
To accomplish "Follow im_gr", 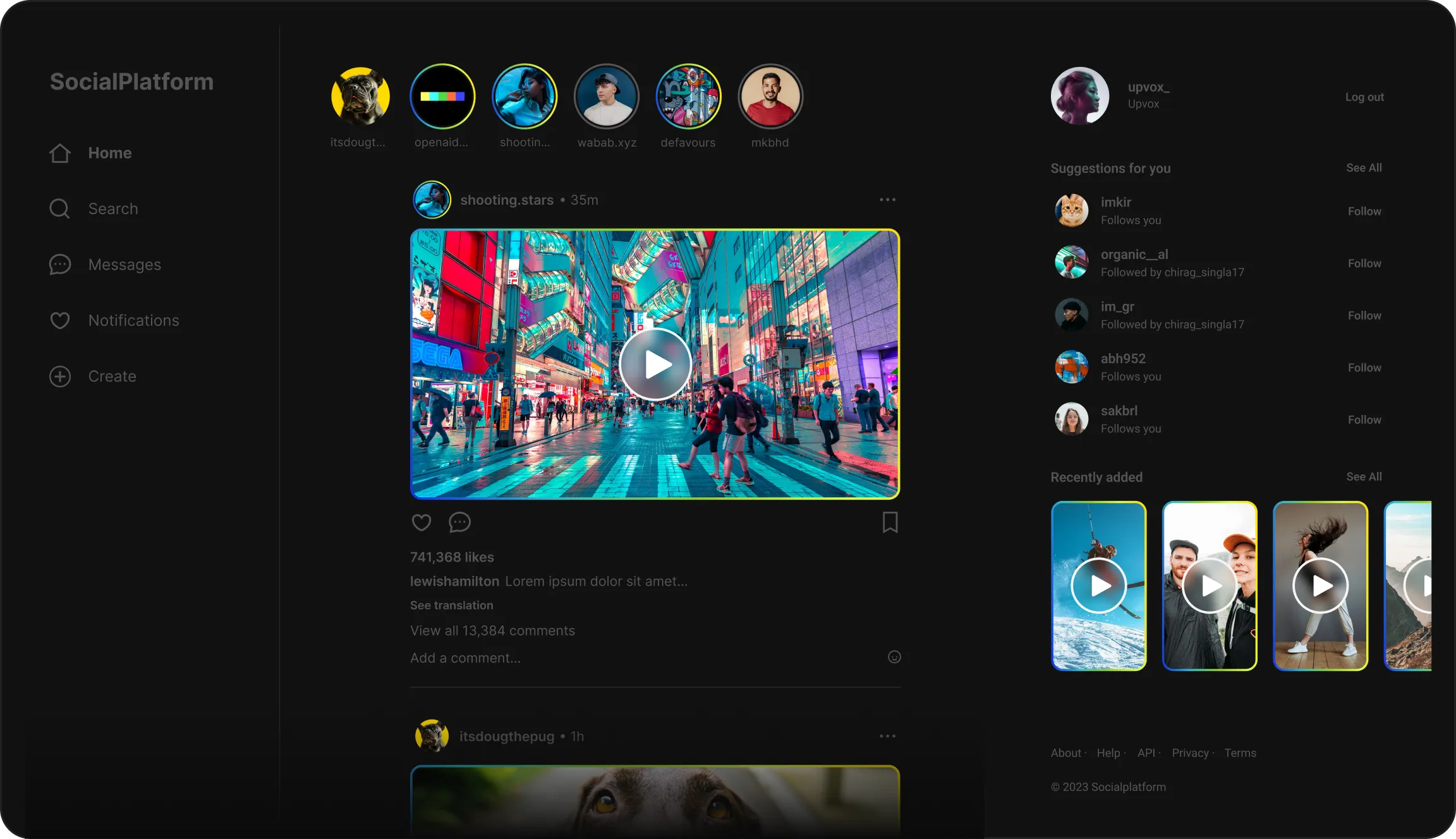I will pos(1364,315).
